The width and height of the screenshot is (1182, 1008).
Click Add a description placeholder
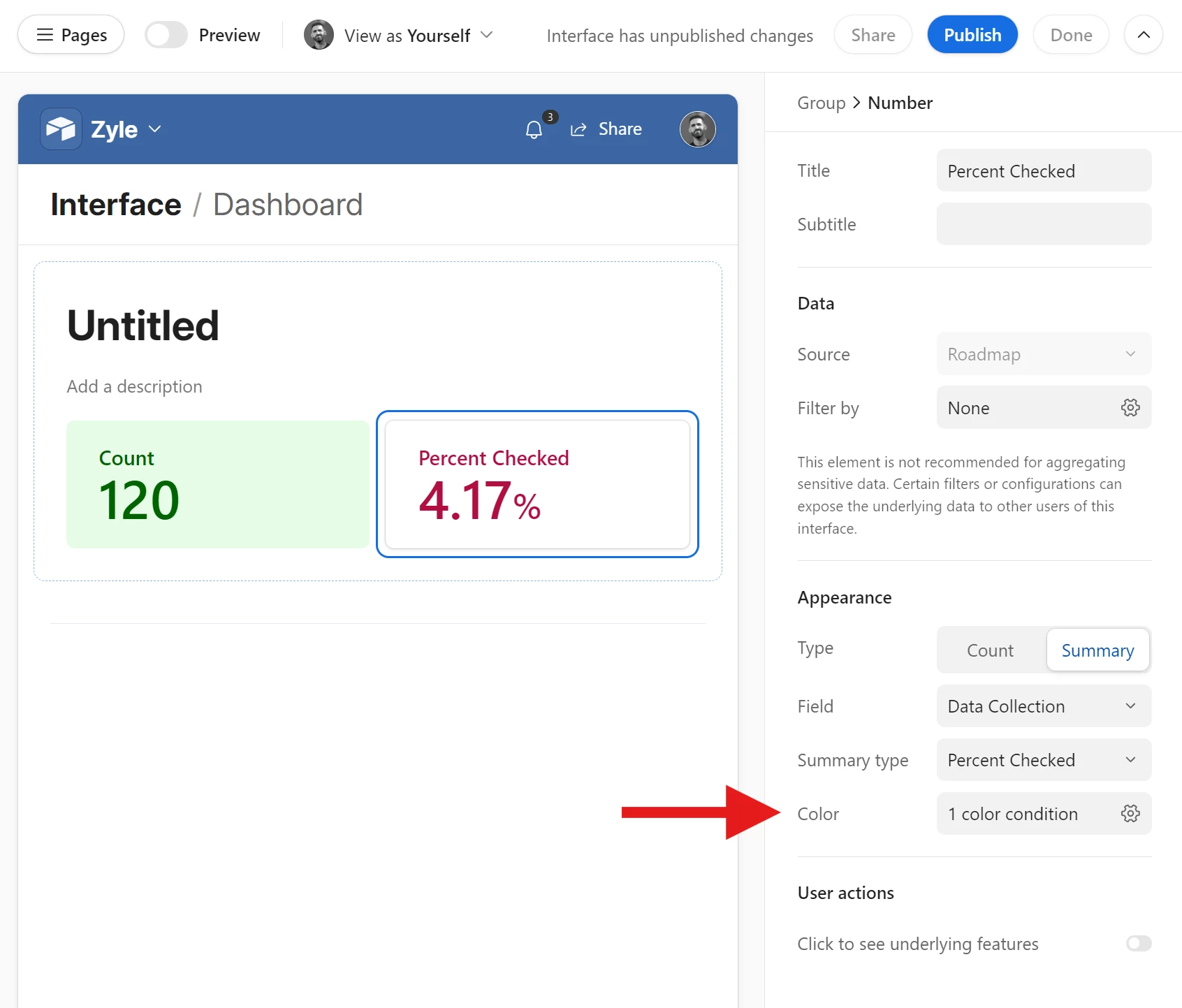[x=135, y=386]
